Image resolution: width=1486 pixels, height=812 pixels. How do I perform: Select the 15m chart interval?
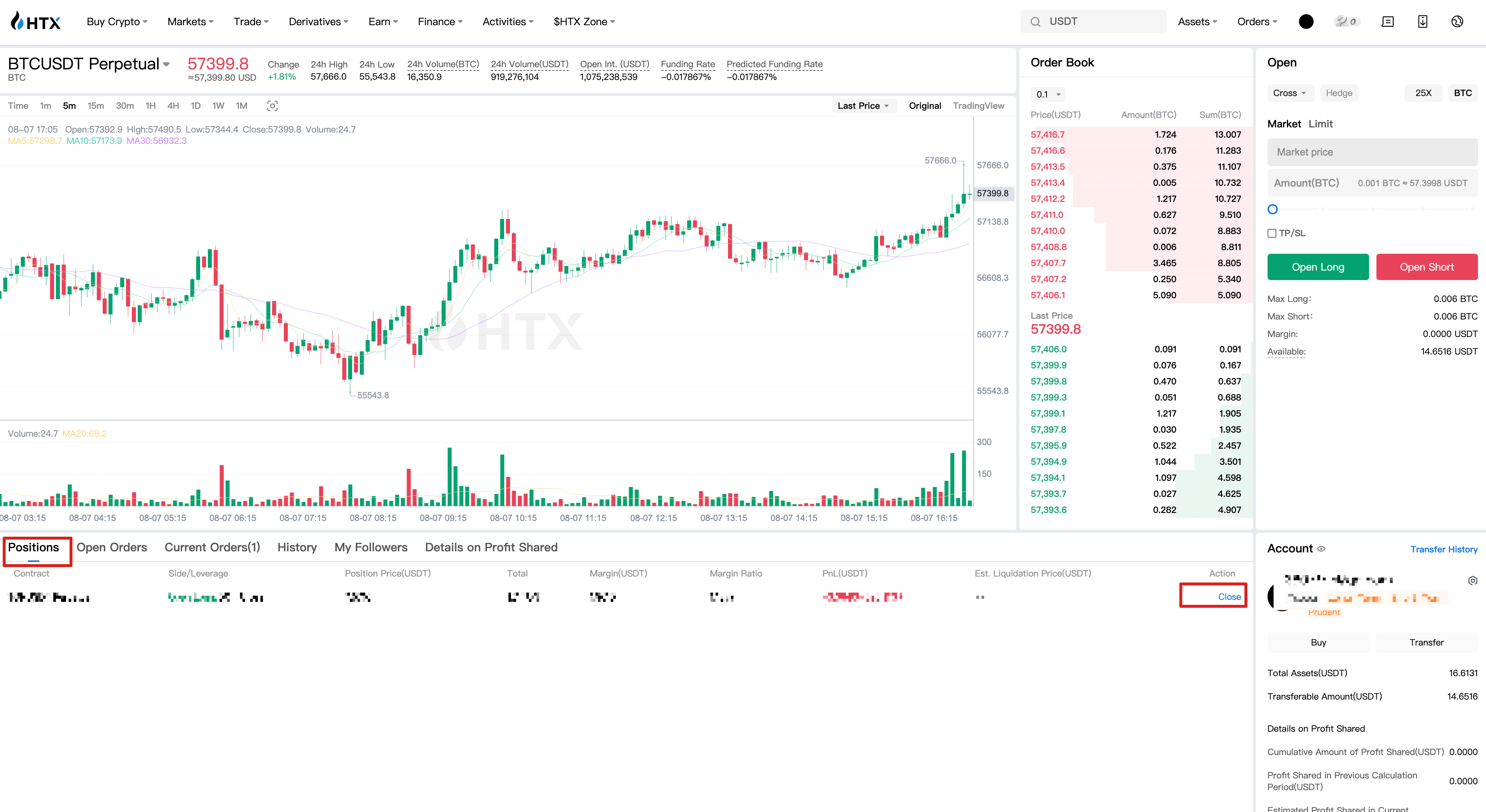pyautogui.click(x=96, y=106)
